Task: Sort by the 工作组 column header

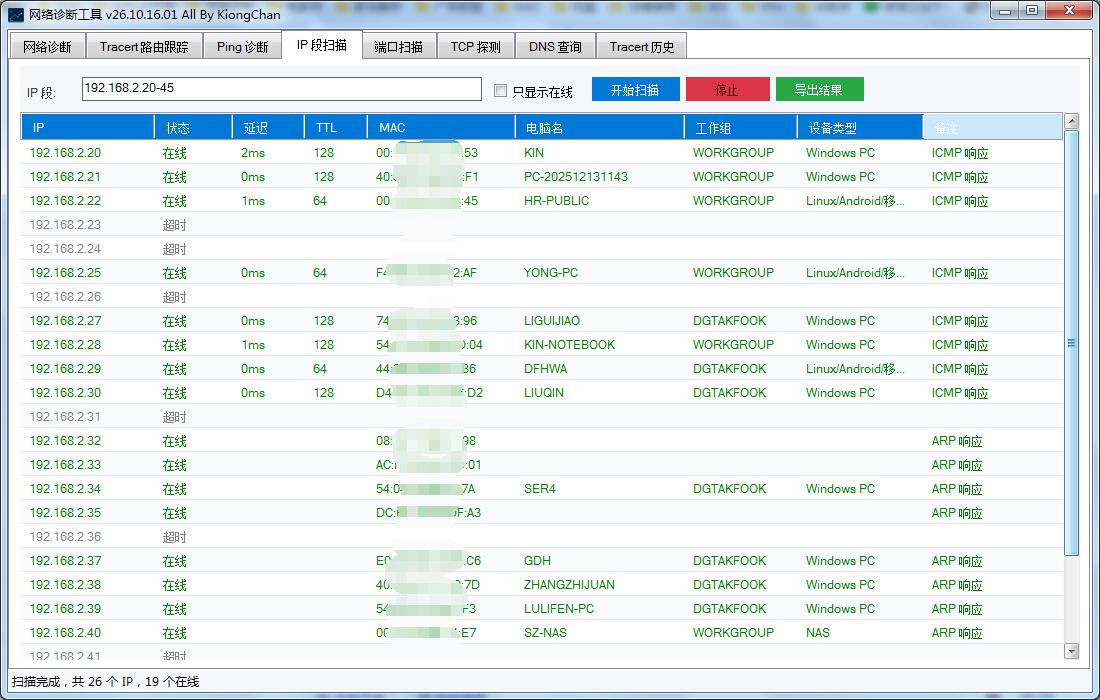Action: click(x=741, y=128)
